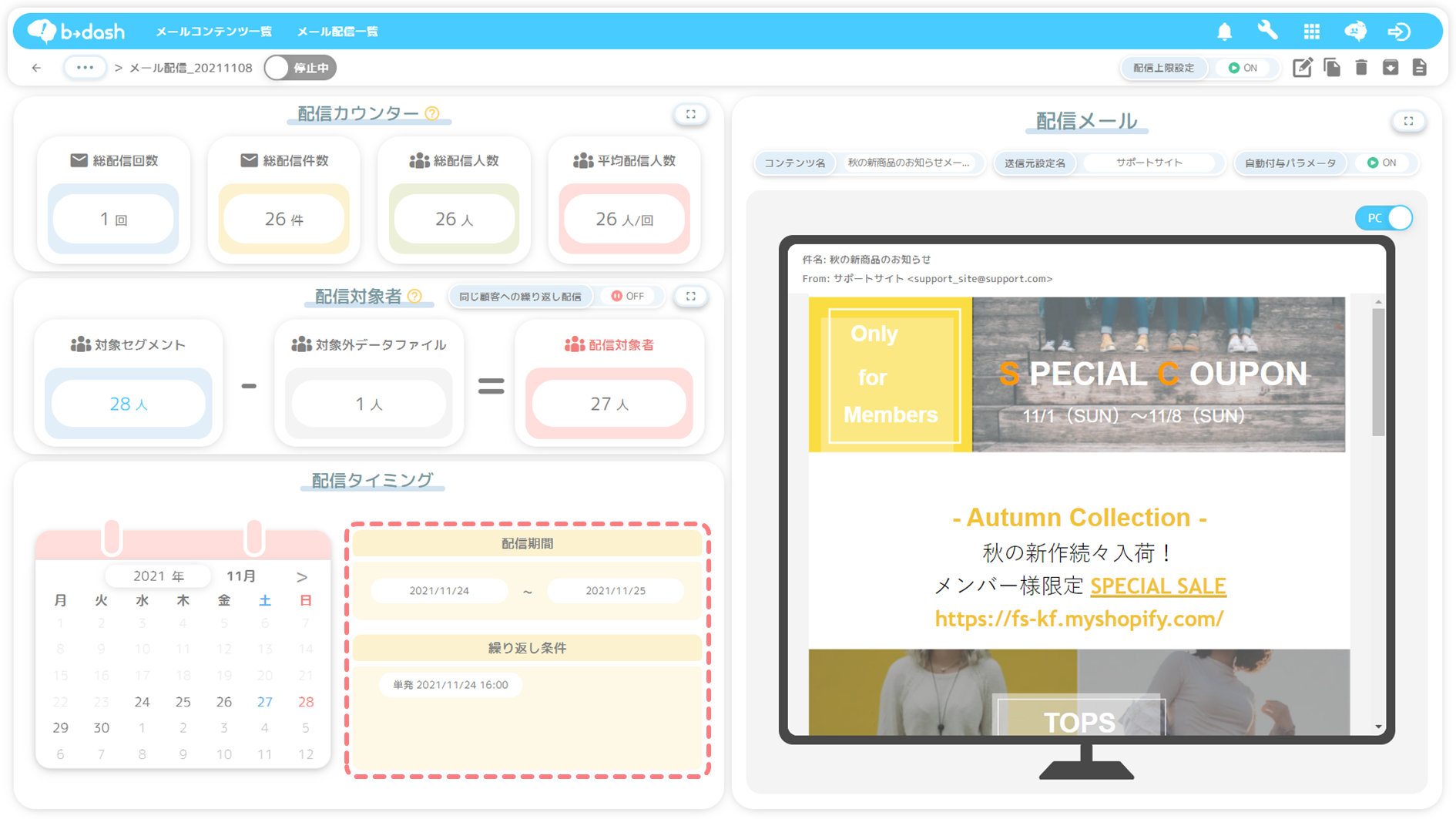Screen dimensions: 1456x819
Task: Go back with the left arrow
Action: pos(36,68)
